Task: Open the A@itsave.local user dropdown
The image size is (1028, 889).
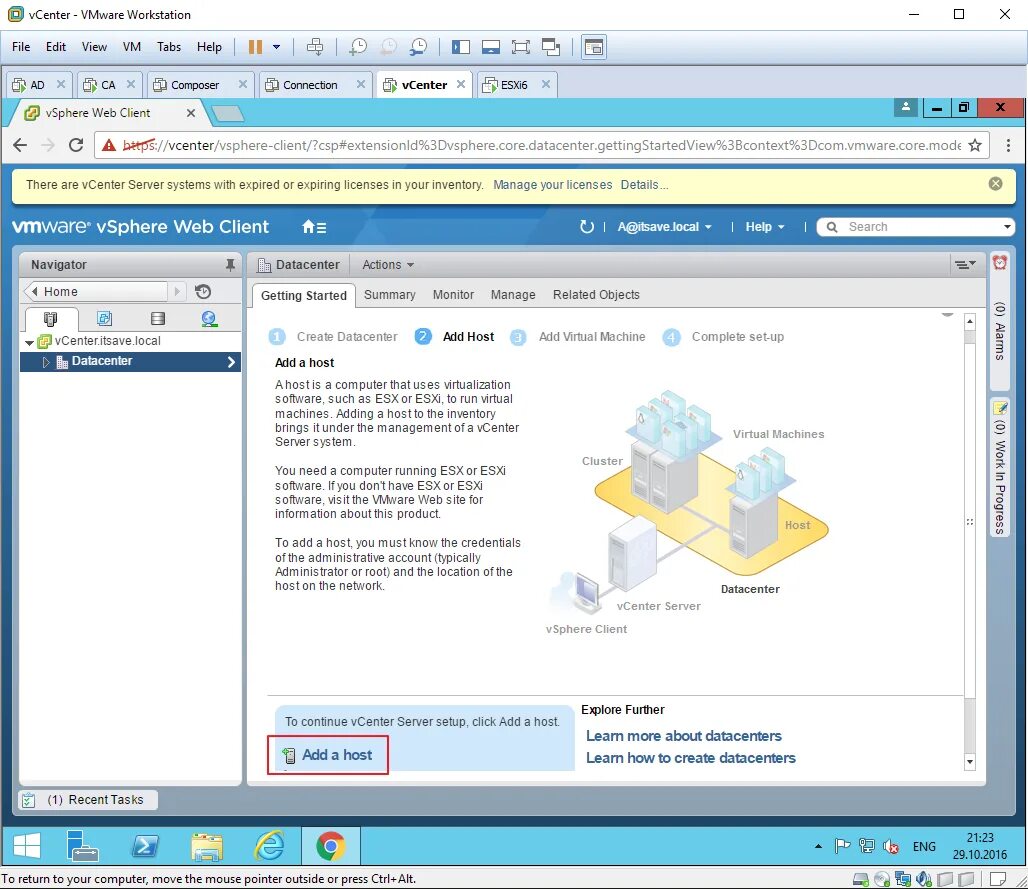Action: pos(664,227)
